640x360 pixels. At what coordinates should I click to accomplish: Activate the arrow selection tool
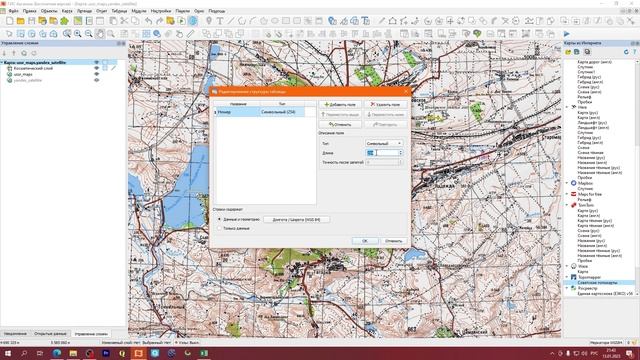9,34
